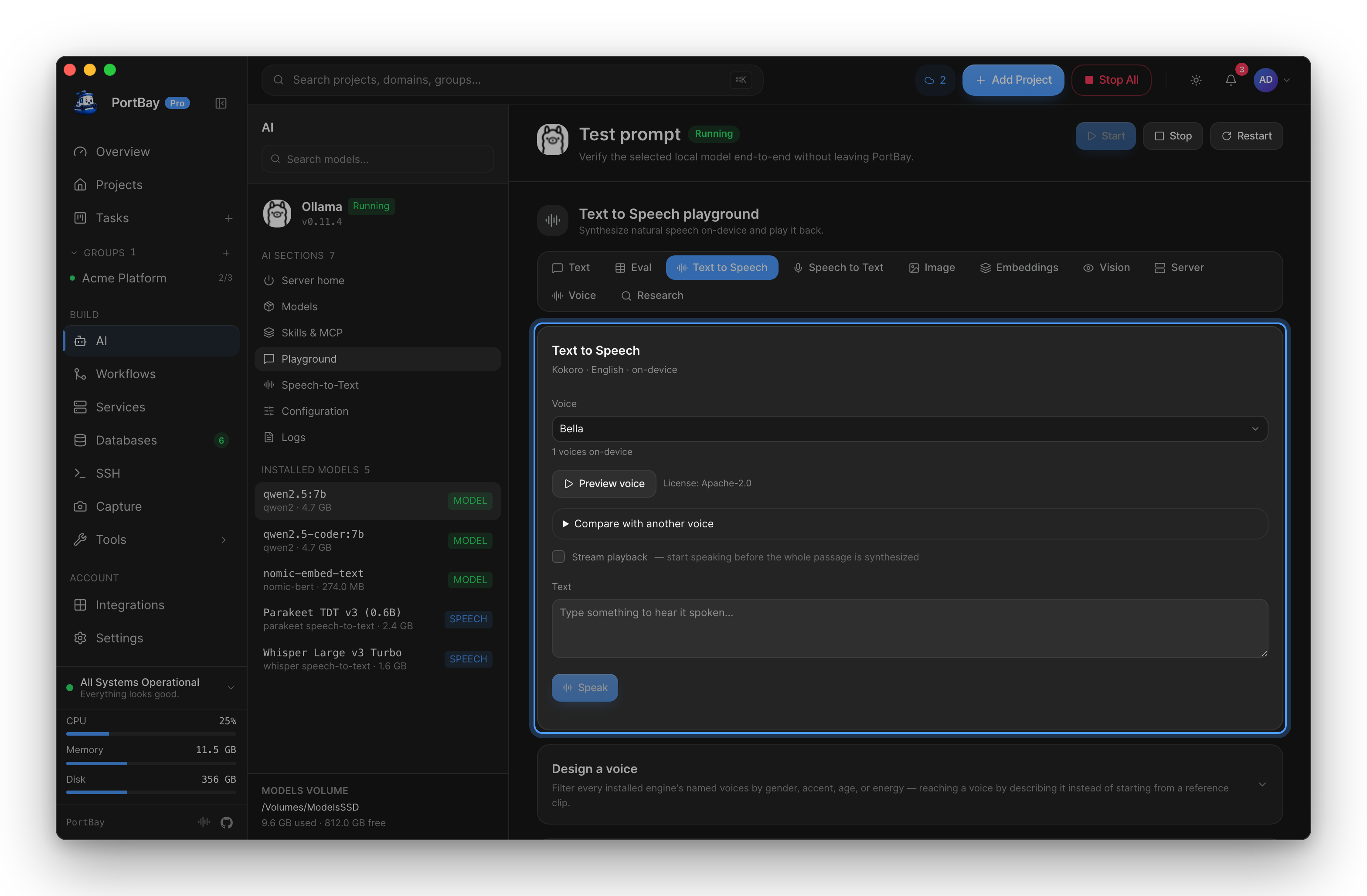Open the Bella voice dropdown
Image resolution: width=1367 pixels, height=896 pixels.
[909, 428]
